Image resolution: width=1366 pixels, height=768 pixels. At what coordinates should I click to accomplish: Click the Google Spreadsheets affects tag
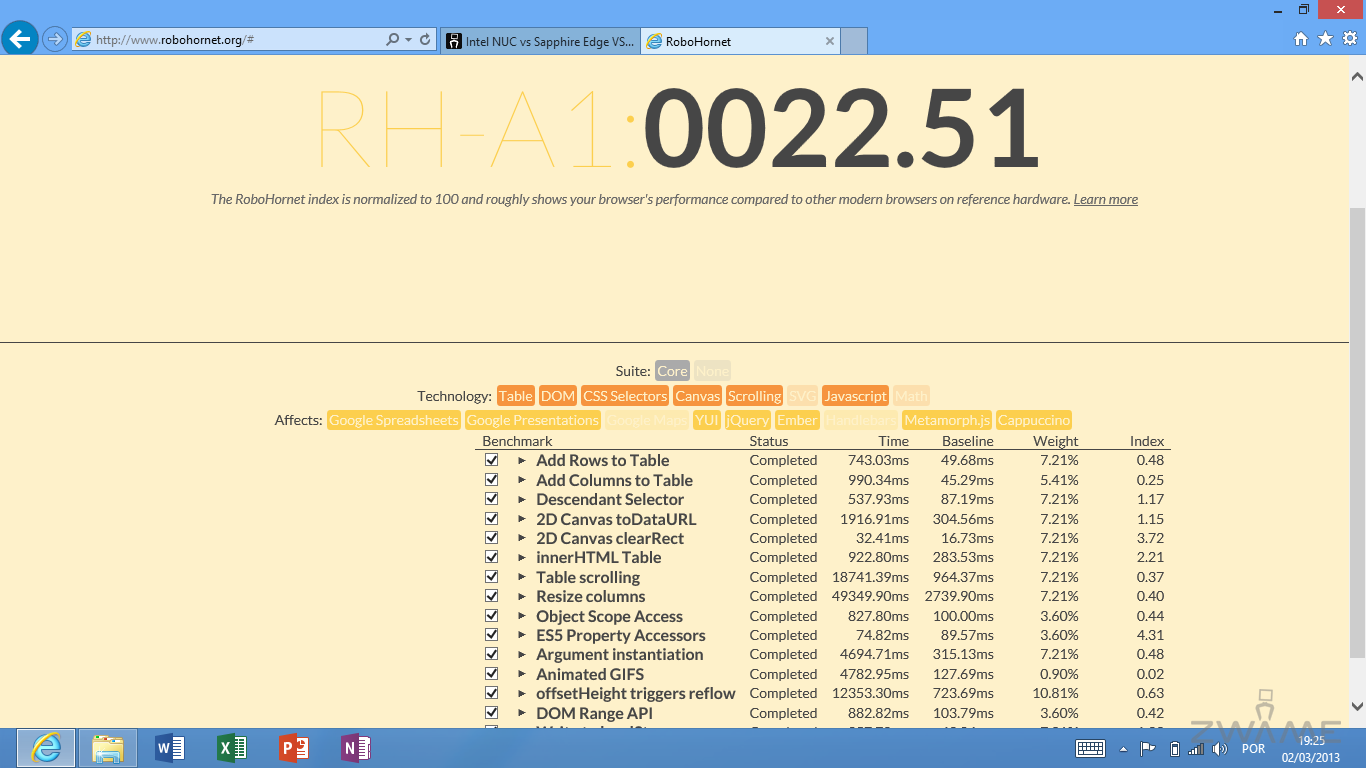(x=393, y=420)
